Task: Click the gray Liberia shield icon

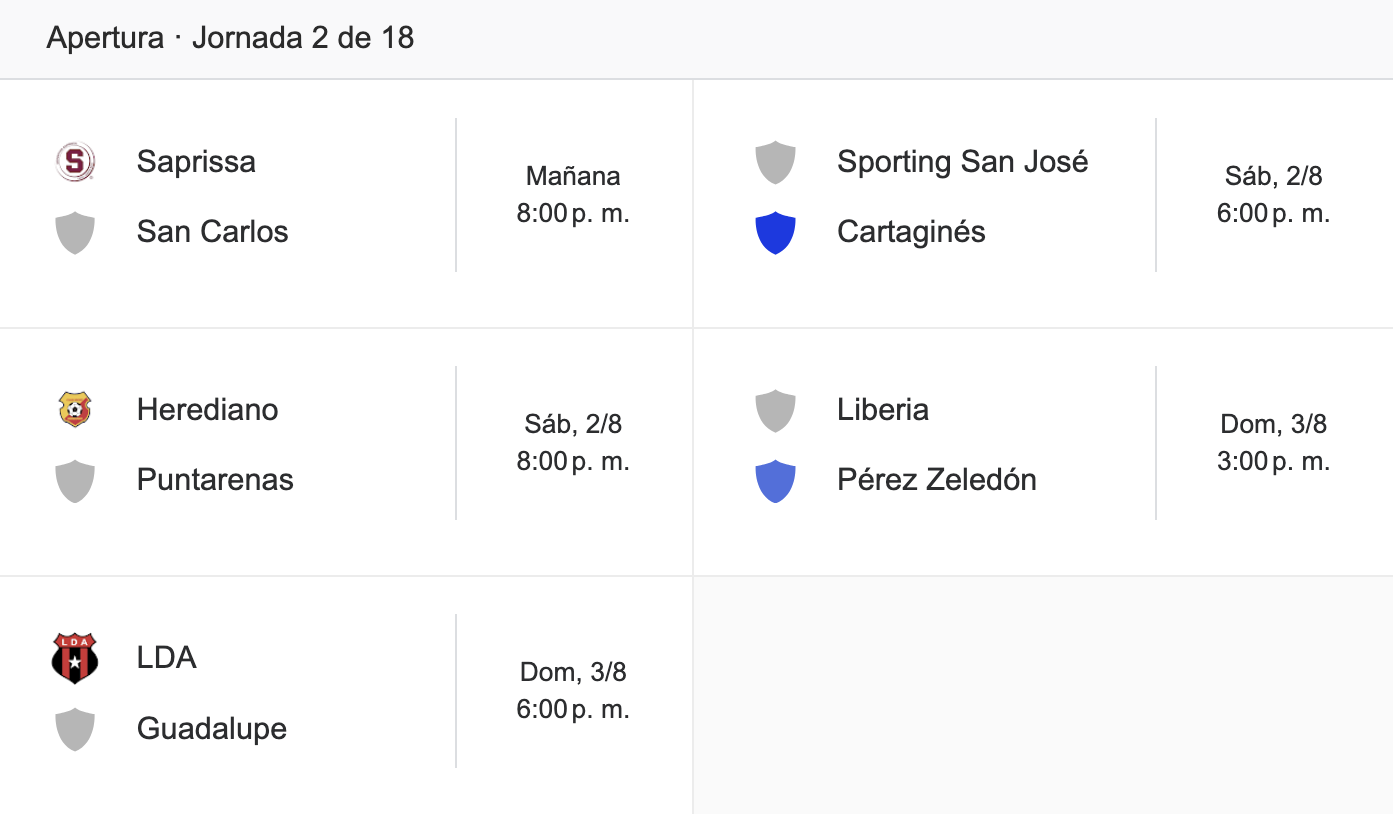Action: point(776,410)
